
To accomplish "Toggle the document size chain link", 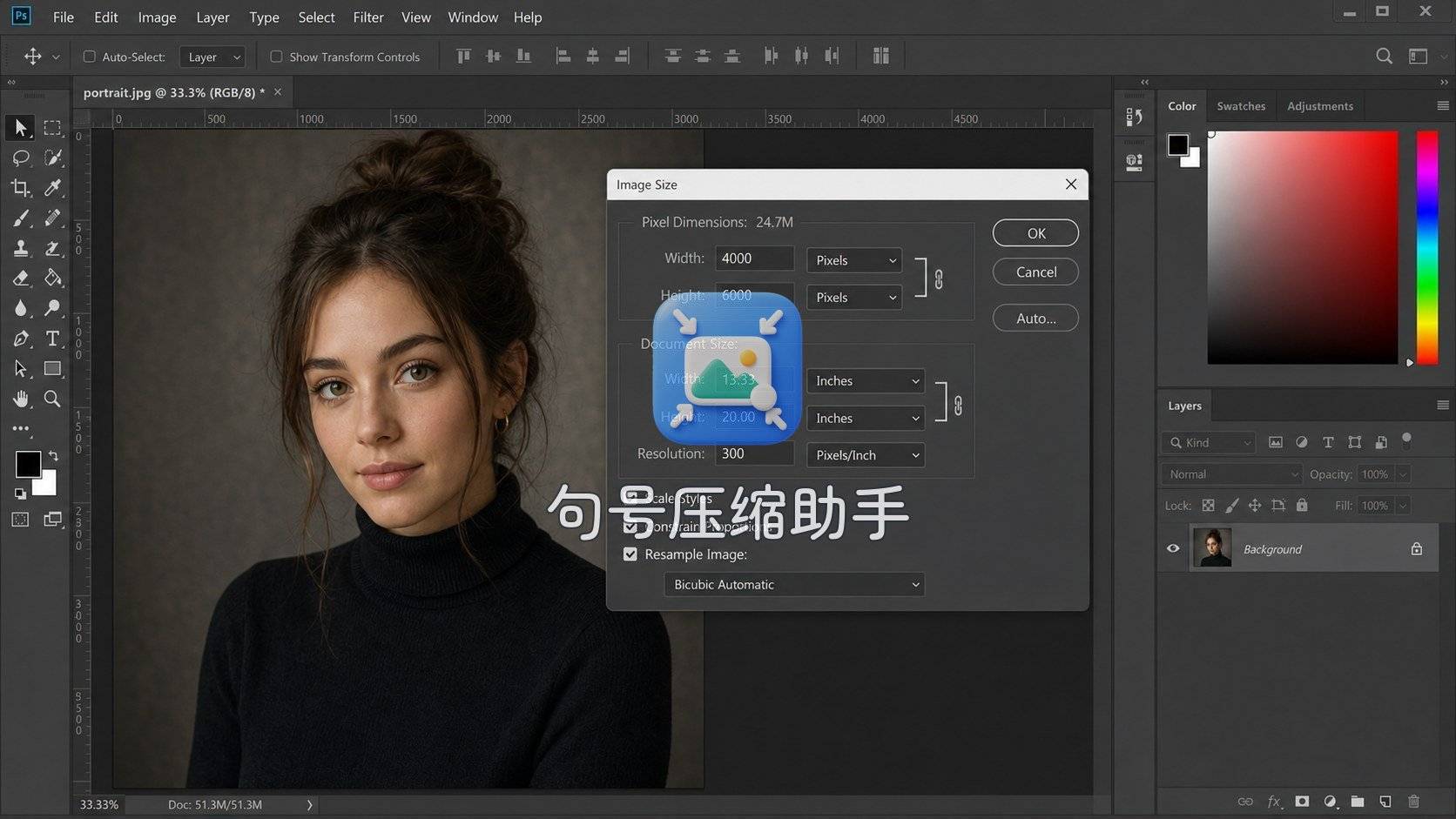I will click(958, 406).
